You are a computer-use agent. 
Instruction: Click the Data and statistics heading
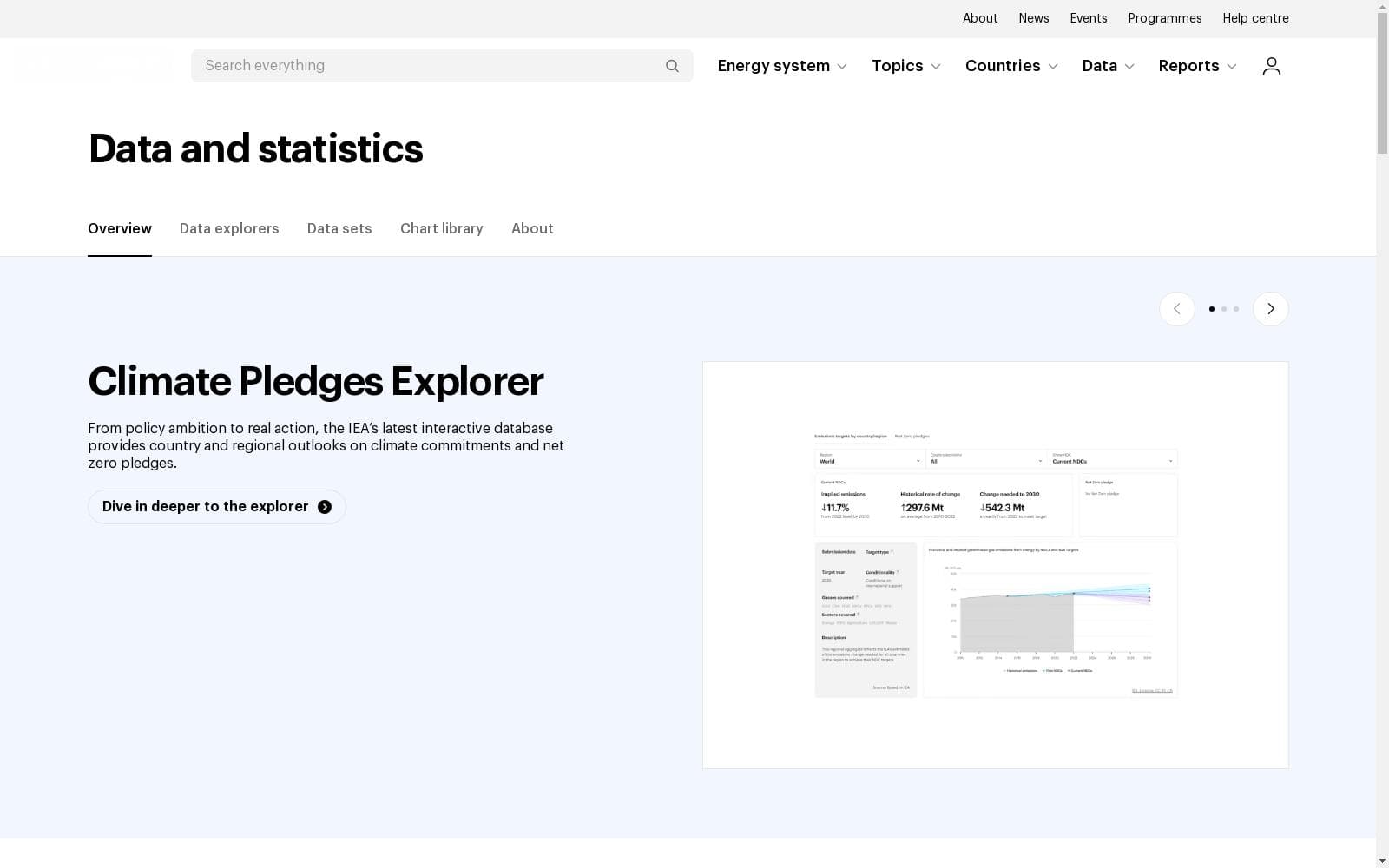click(x=256, y=148)
